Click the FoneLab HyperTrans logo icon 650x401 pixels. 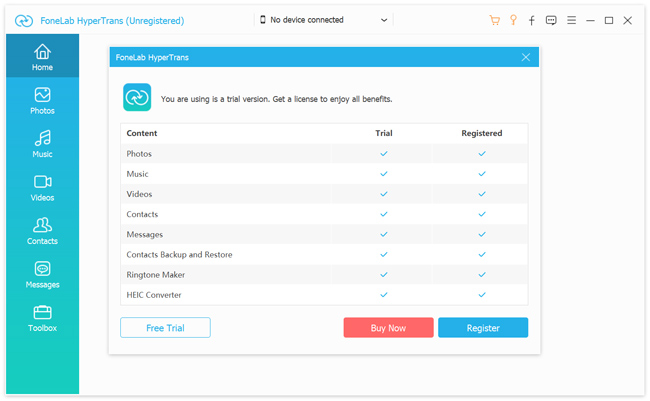pos(24,21)
